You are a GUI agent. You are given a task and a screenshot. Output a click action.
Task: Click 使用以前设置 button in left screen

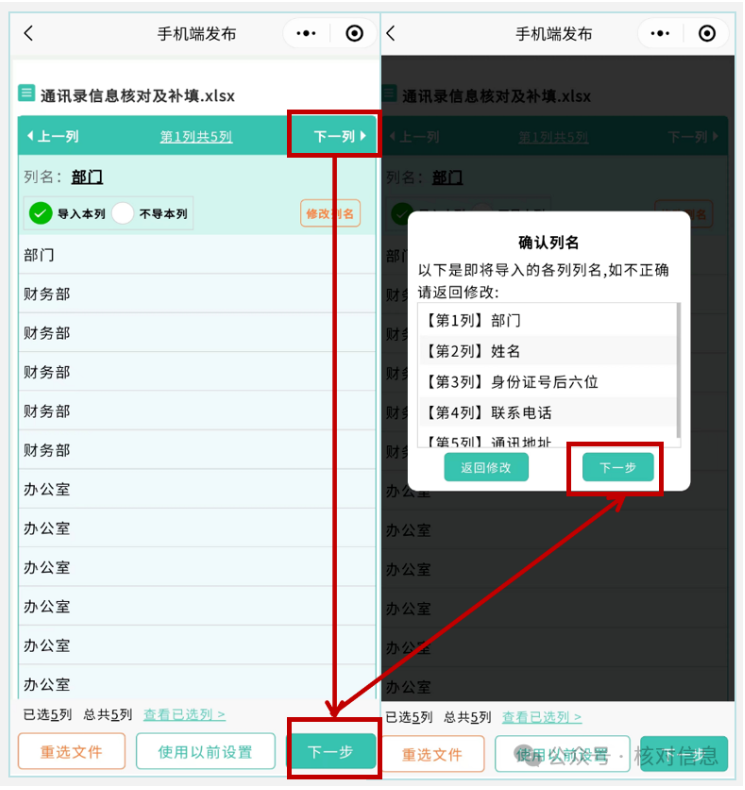(x=206, y=751)
